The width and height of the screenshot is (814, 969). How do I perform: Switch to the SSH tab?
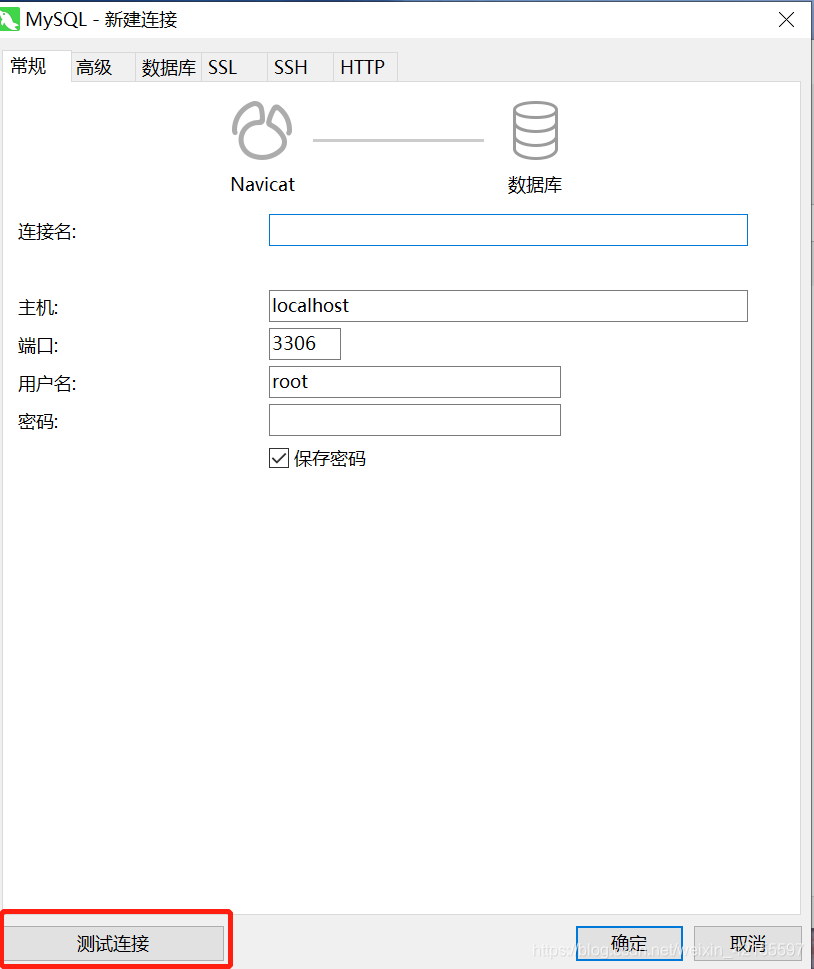click(x=300, y=67)
